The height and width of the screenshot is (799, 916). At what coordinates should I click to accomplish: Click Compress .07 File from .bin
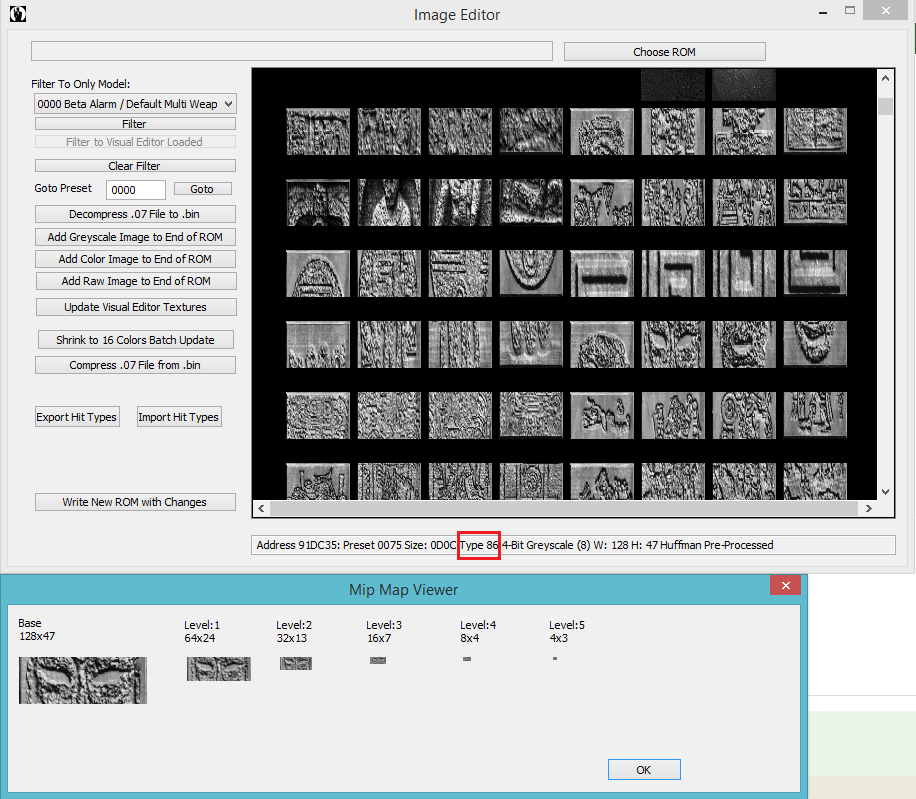pyautogui.click(x=135, y=365)
